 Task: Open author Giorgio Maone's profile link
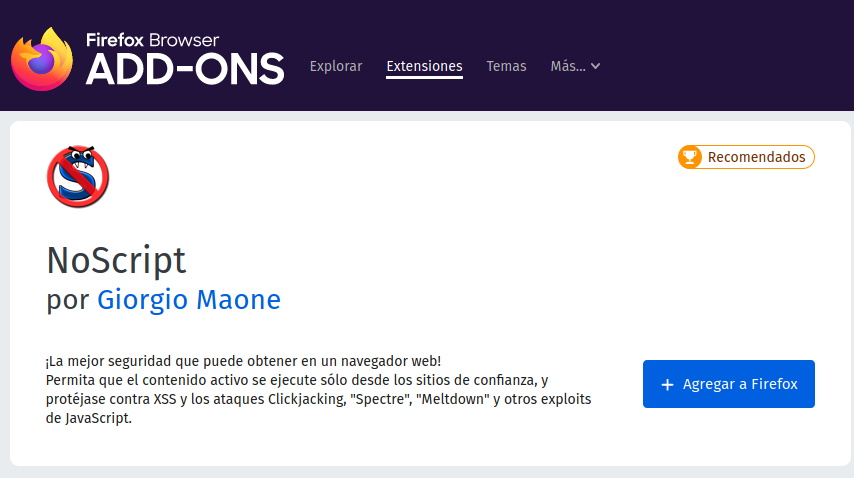(x=189, y=299)
